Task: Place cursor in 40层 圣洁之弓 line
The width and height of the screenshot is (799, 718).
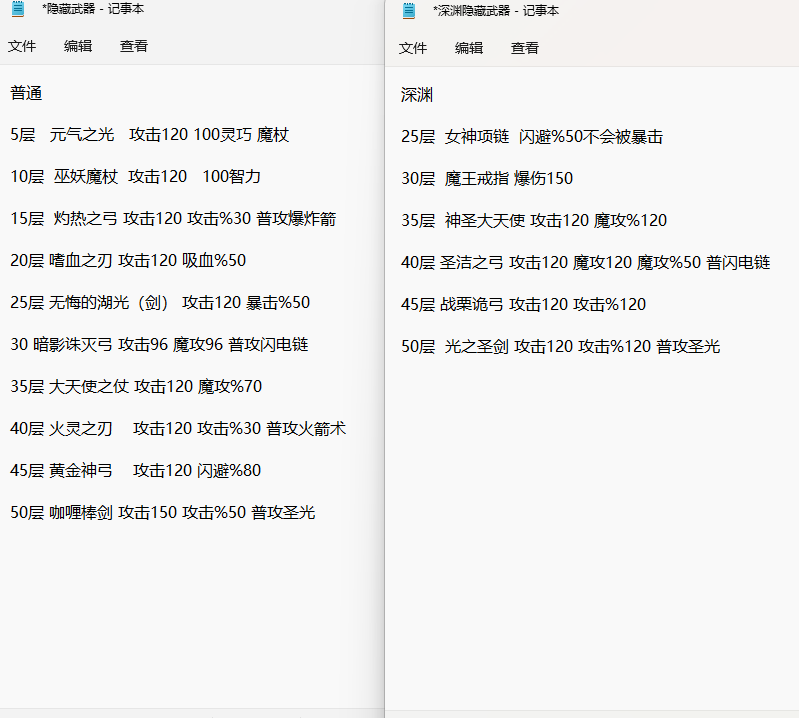Action: pyautogui.click(x=585, y=262)
